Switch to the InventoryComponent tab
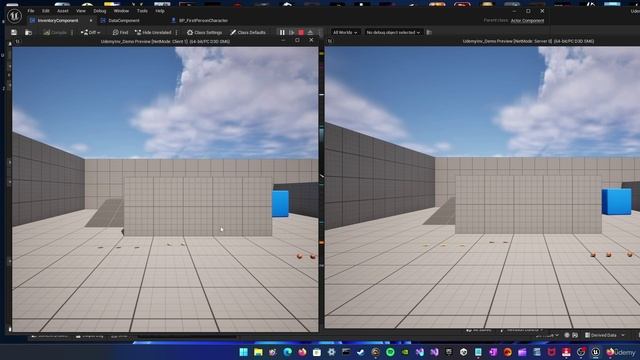 (x=57, y=20)
